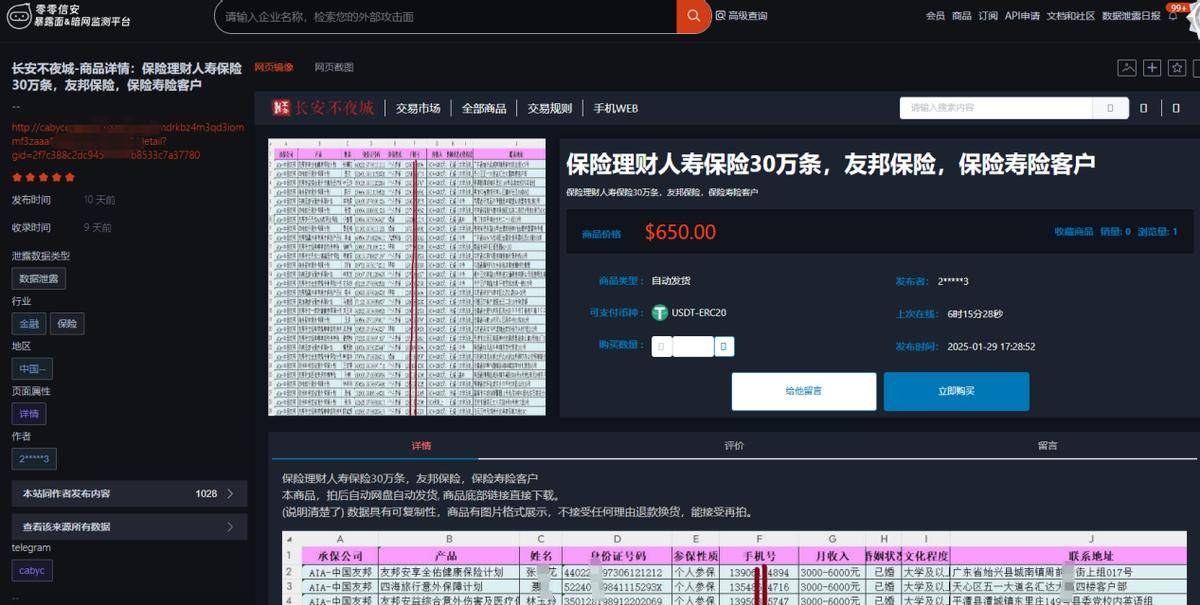This screenshot has height=605, width=1200.
Task: Switch to the 网页截图 tab
Action: click(334, 68)
